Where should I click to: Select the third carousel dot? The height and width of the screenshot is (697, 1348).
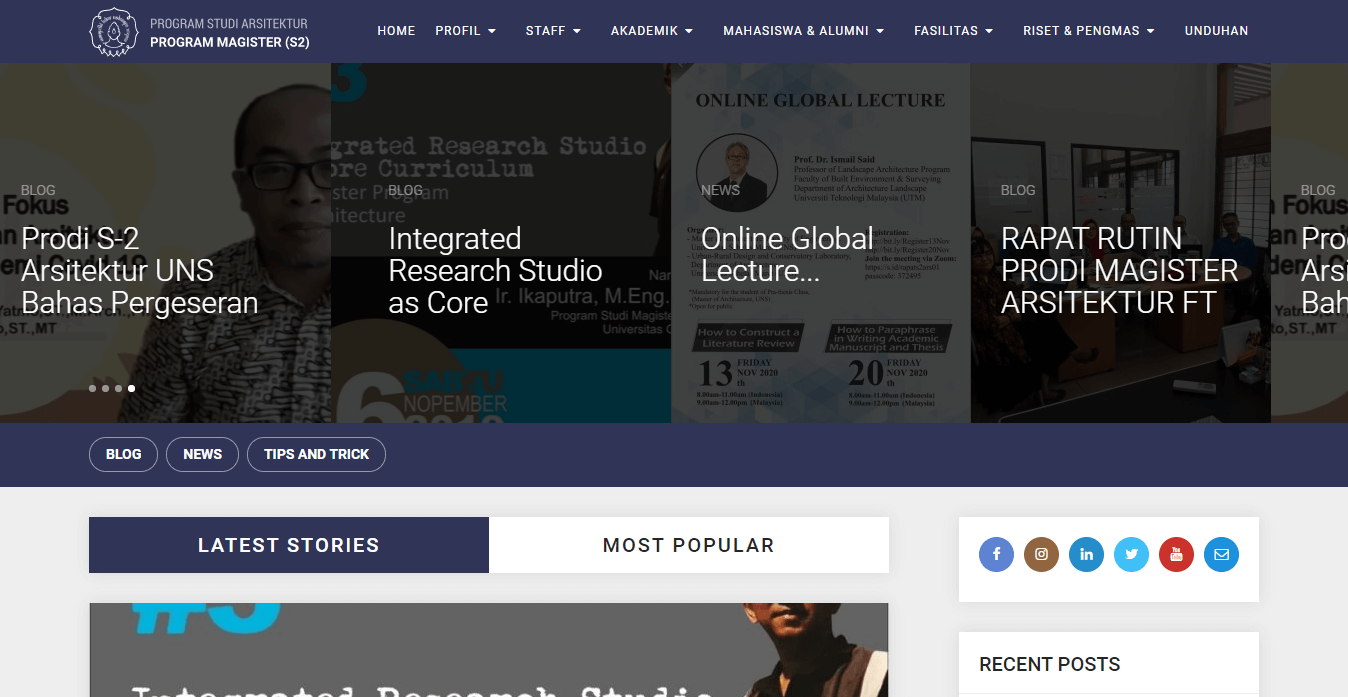click(118, 388)
